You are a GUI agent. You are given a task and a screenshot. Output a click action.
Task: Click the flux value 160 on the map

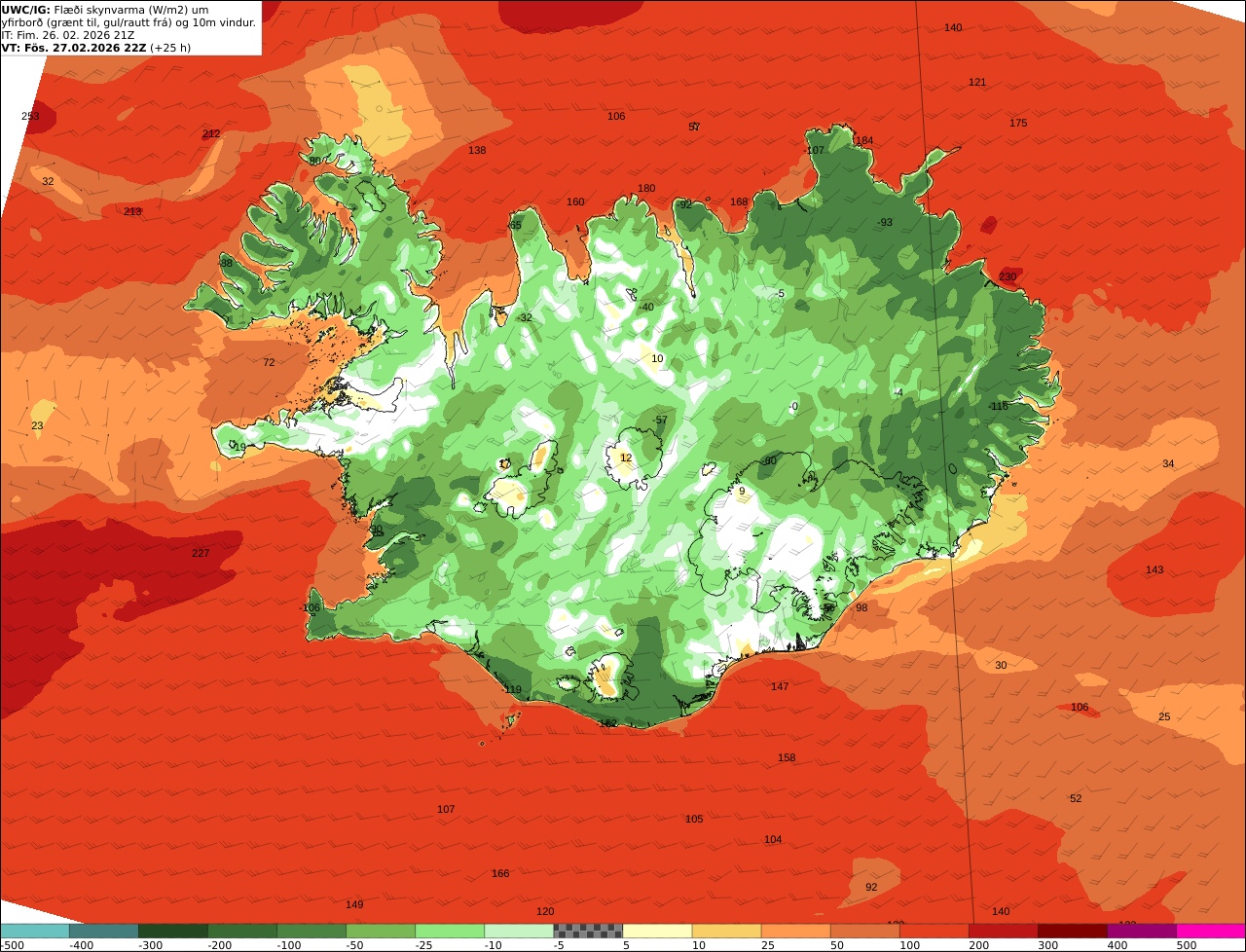click(576, 201)
